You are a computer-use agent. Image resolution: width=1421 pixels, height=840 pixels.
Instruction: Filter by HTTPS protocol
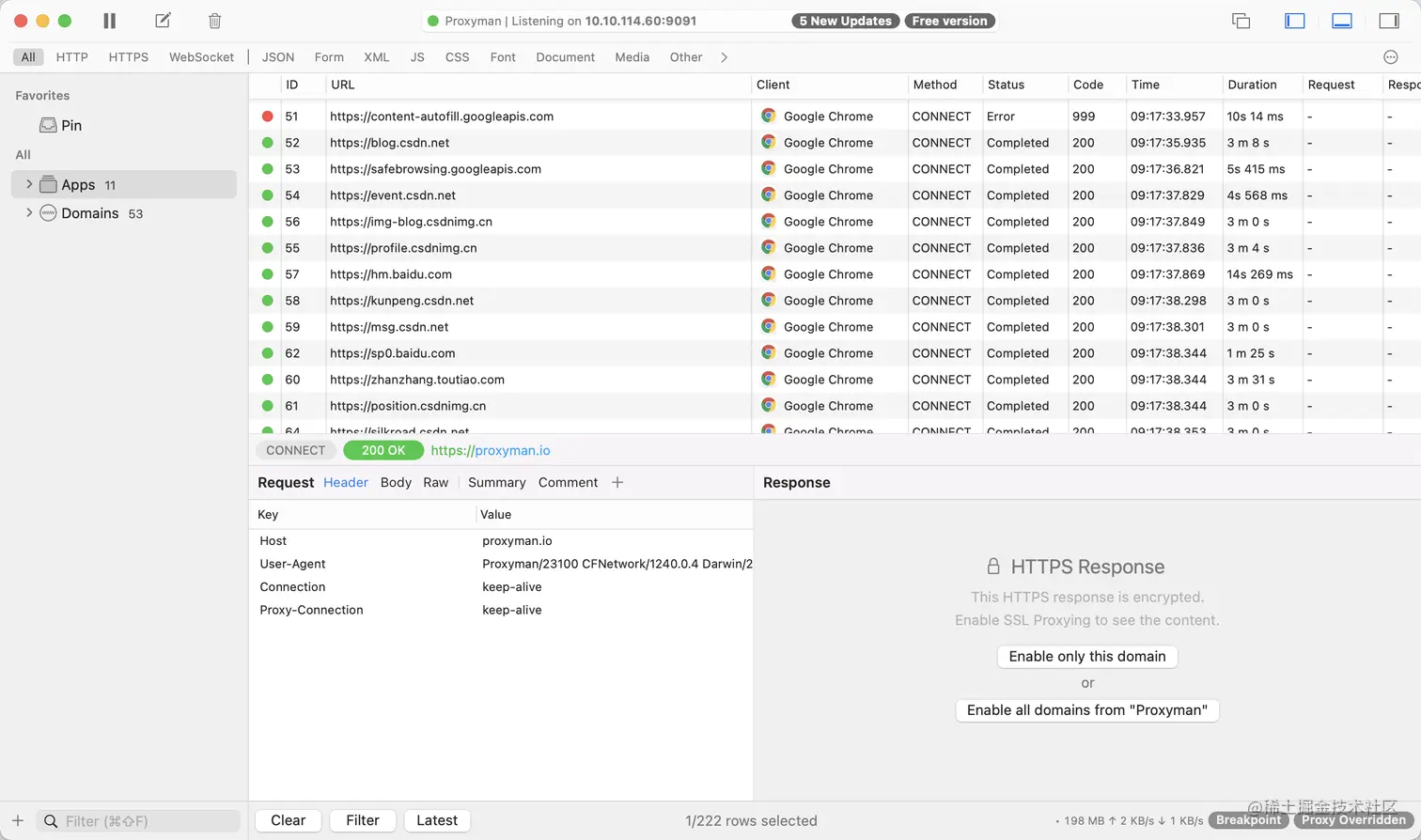click(129, 57)
